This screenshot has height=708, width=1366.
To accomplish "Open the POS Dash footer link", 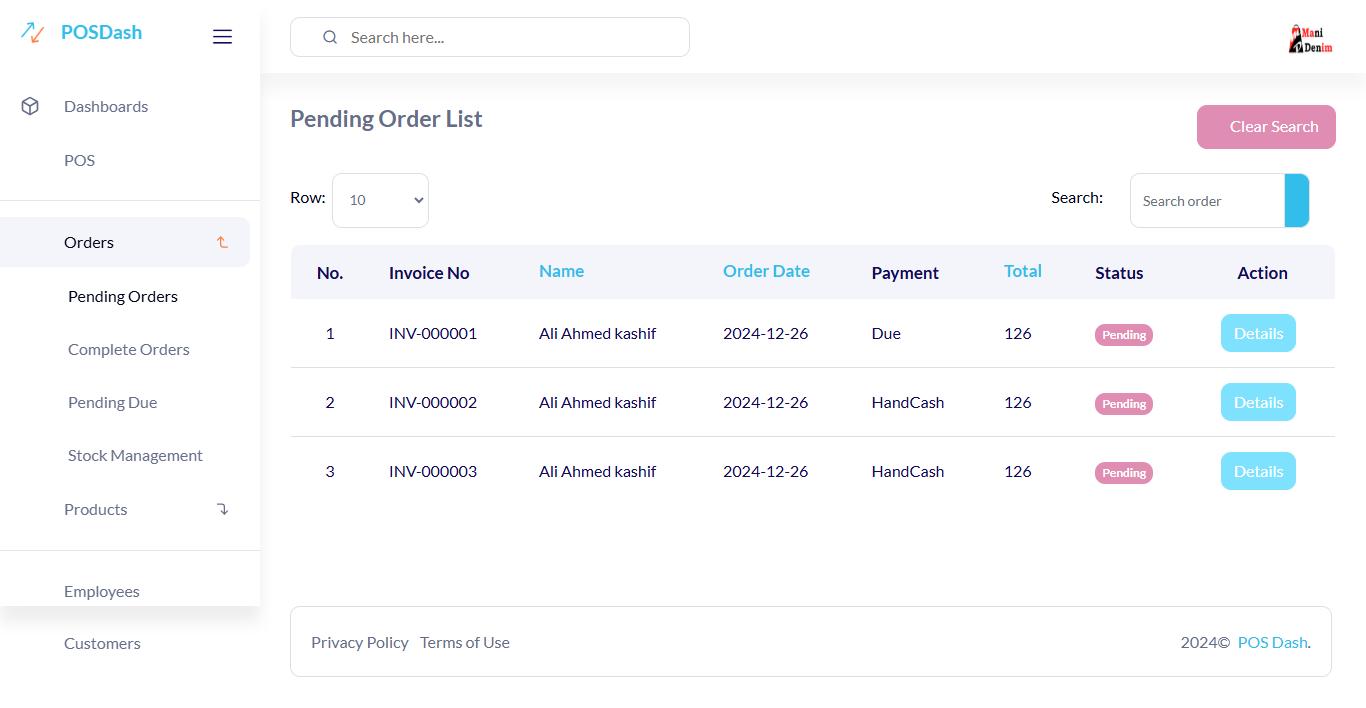I will click(x=1272, y=642).
